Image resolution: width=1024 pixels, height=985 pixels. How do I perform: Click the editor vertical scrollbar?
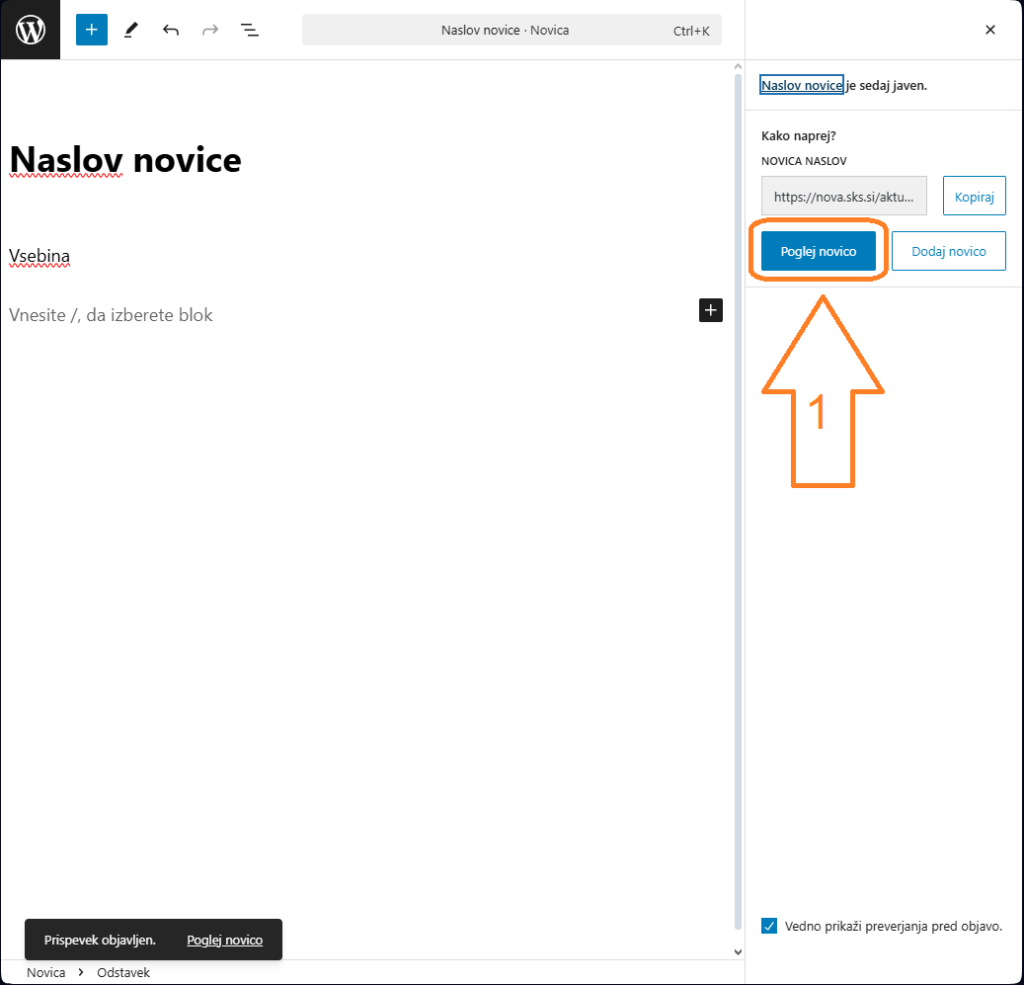(x=739, y=500)
